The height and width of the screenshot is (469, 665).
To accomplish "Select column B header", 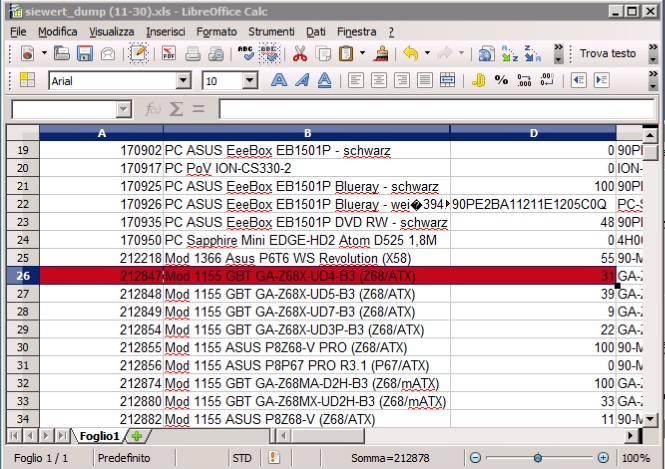I will [x=307, y=133].
